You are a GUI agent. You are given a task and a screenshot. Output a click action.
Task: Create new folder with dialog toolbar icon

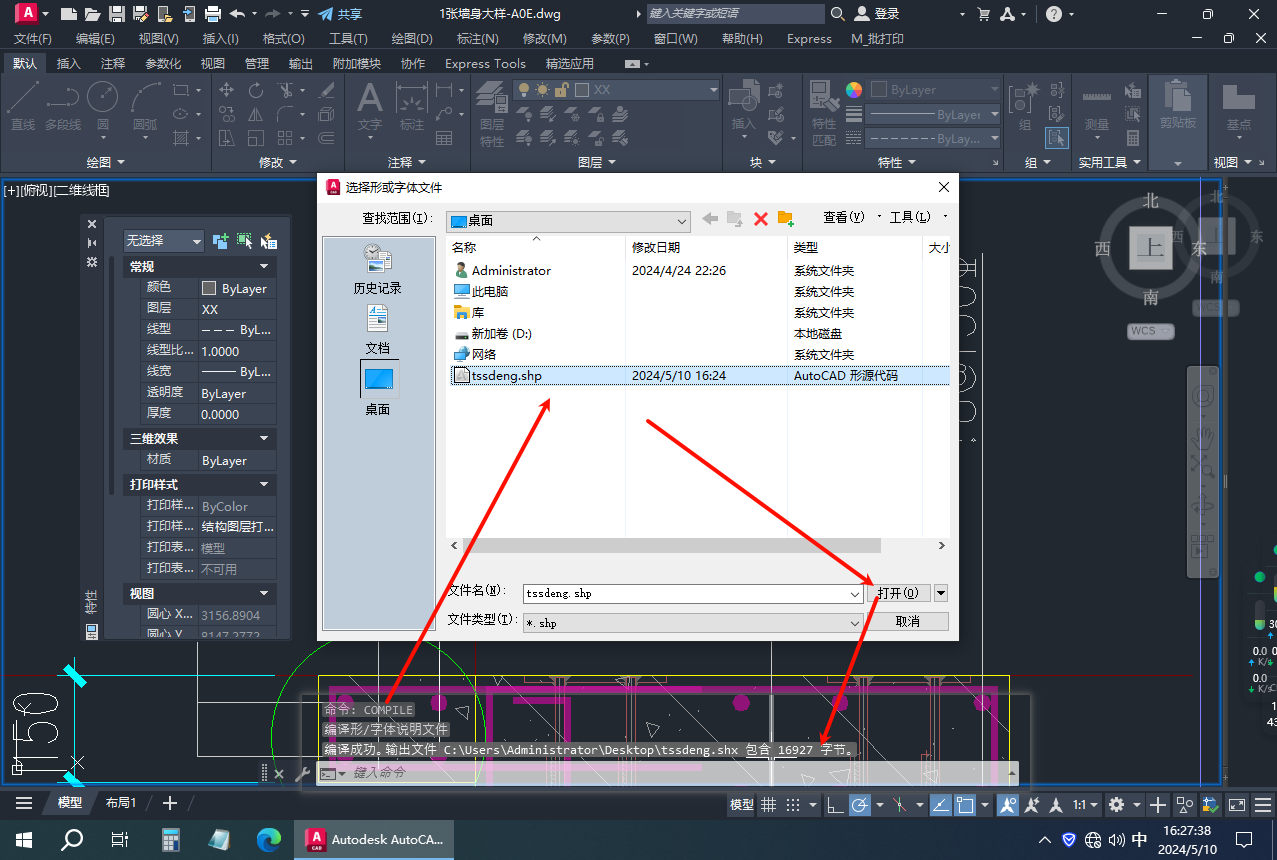(785, 218)
